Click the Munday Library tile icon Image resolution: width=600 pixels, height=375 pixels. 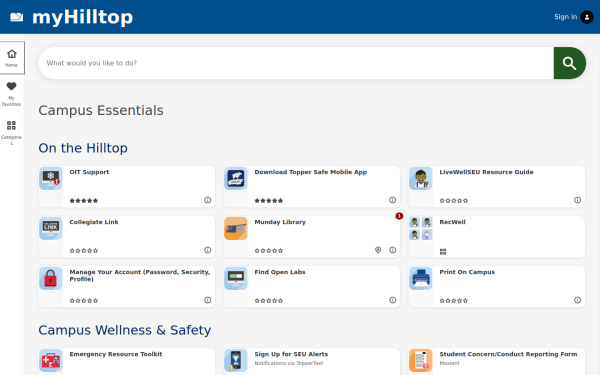(236, 228)
